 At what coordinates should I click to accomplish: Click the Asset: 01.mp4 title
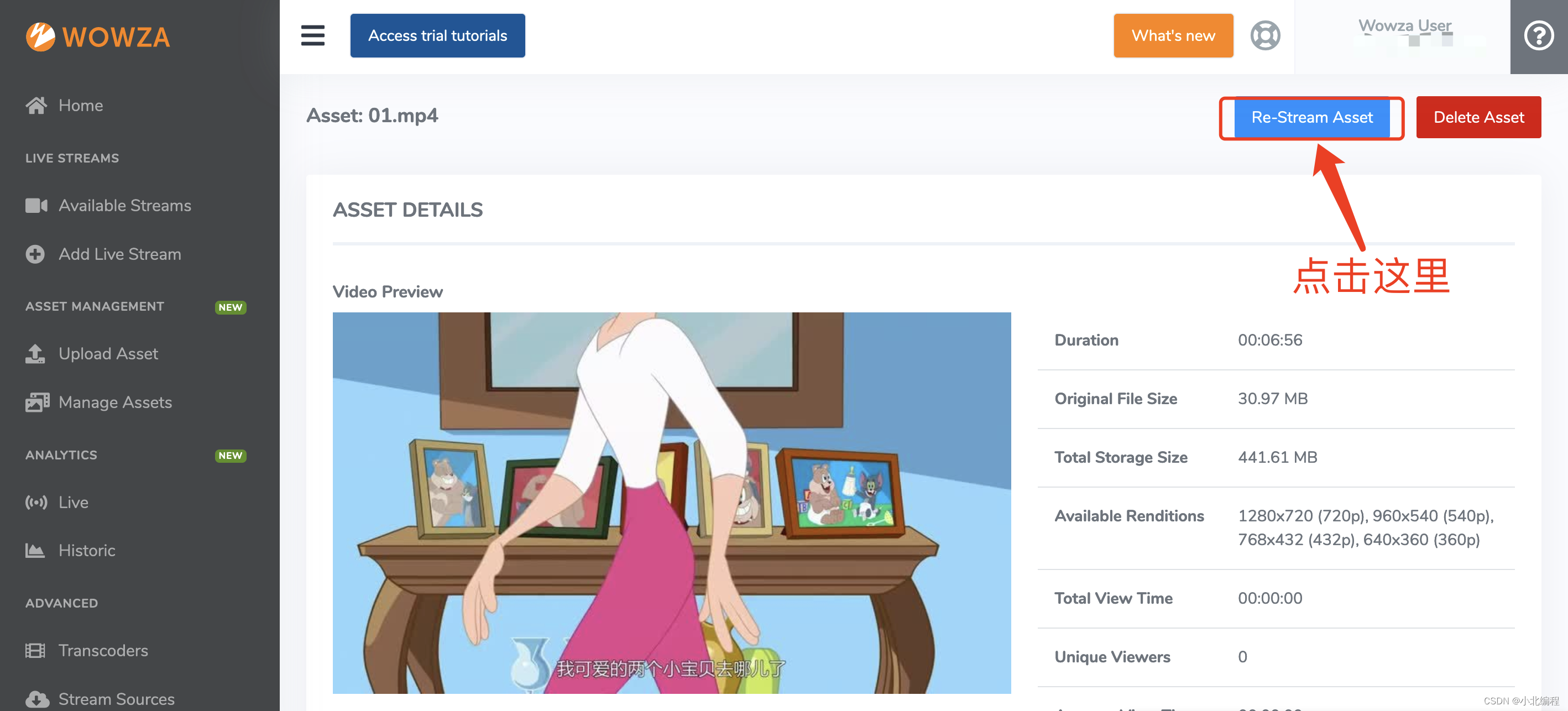372,115
